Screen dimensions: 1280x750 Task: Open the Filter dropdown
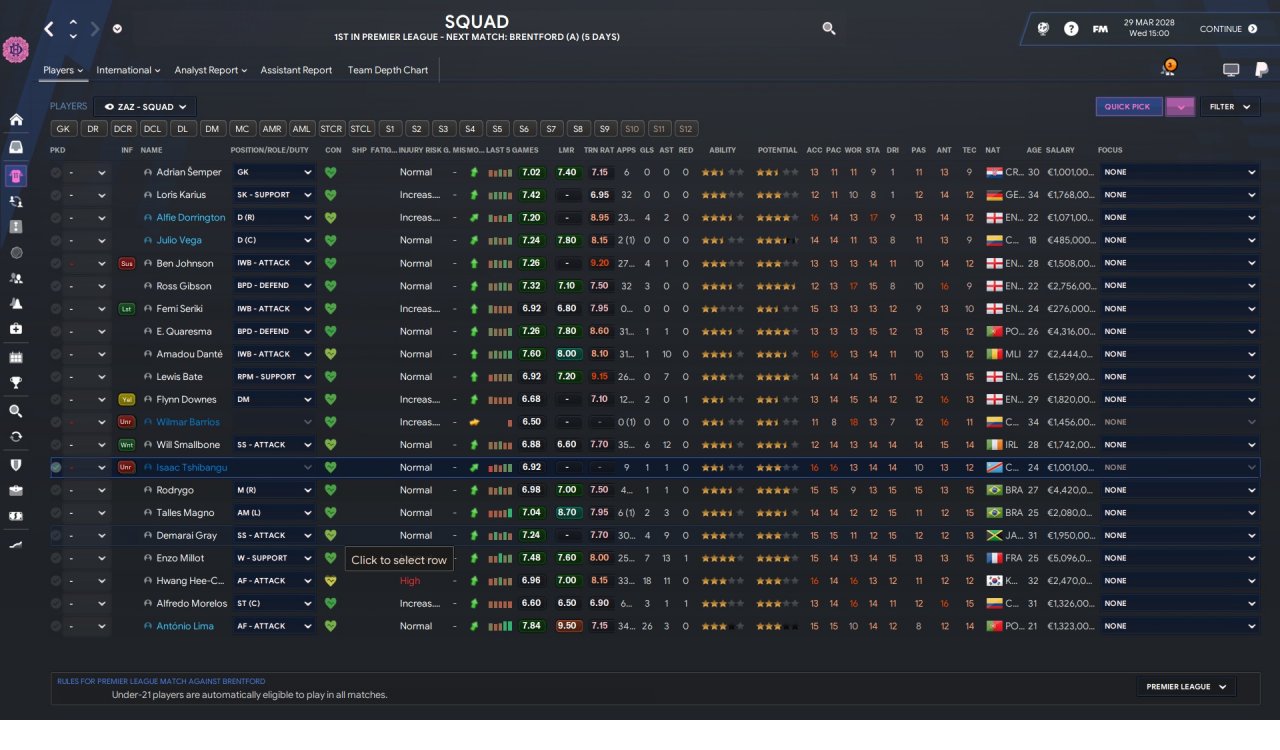point(1230,106)
